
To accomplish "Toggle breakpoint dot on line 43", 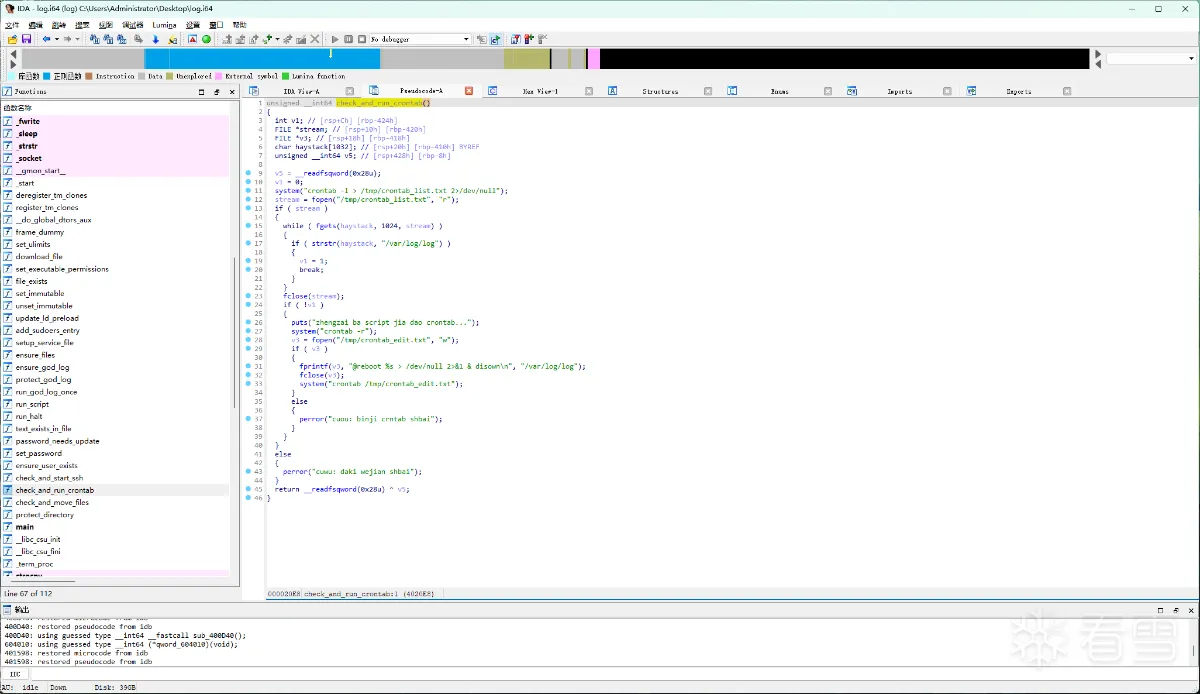I will (249, 471).
